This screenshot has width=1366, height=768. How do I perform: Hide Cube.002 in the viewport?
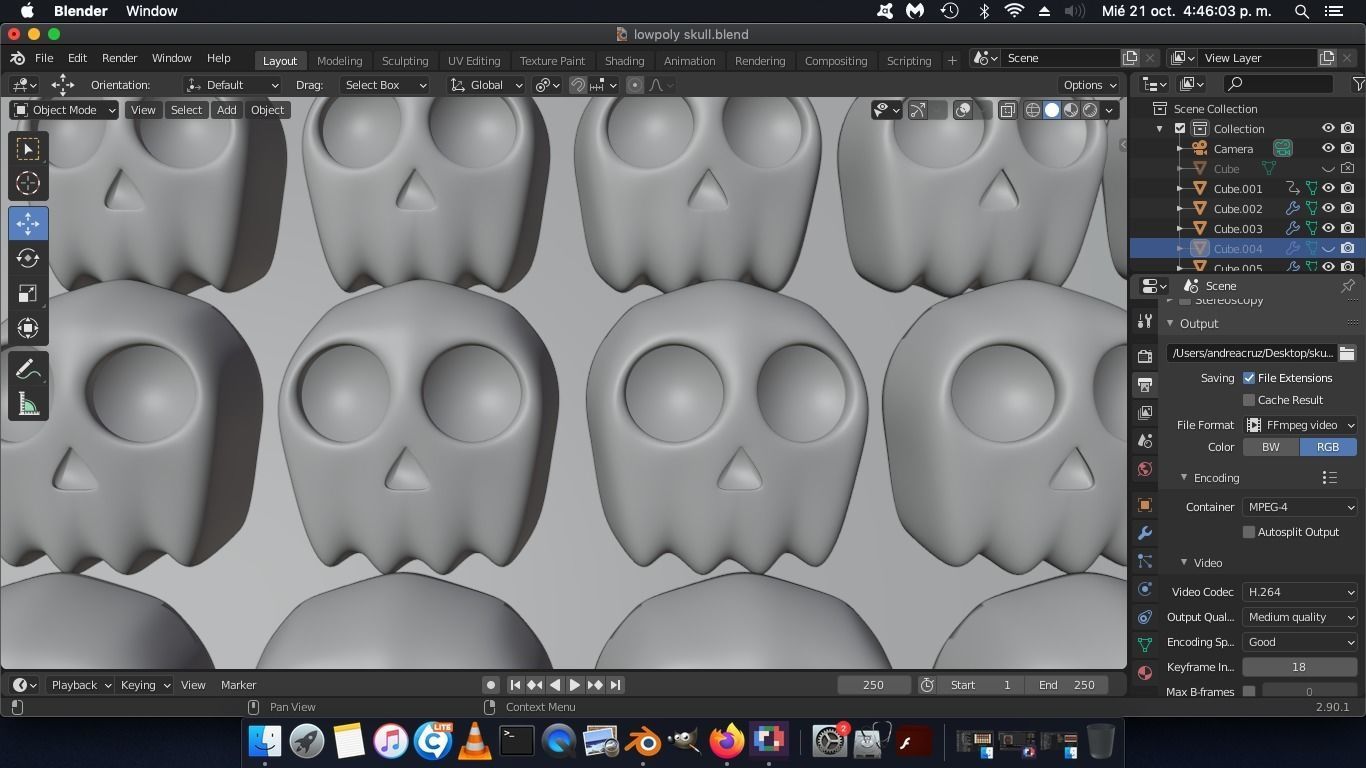pos(1329,208)
